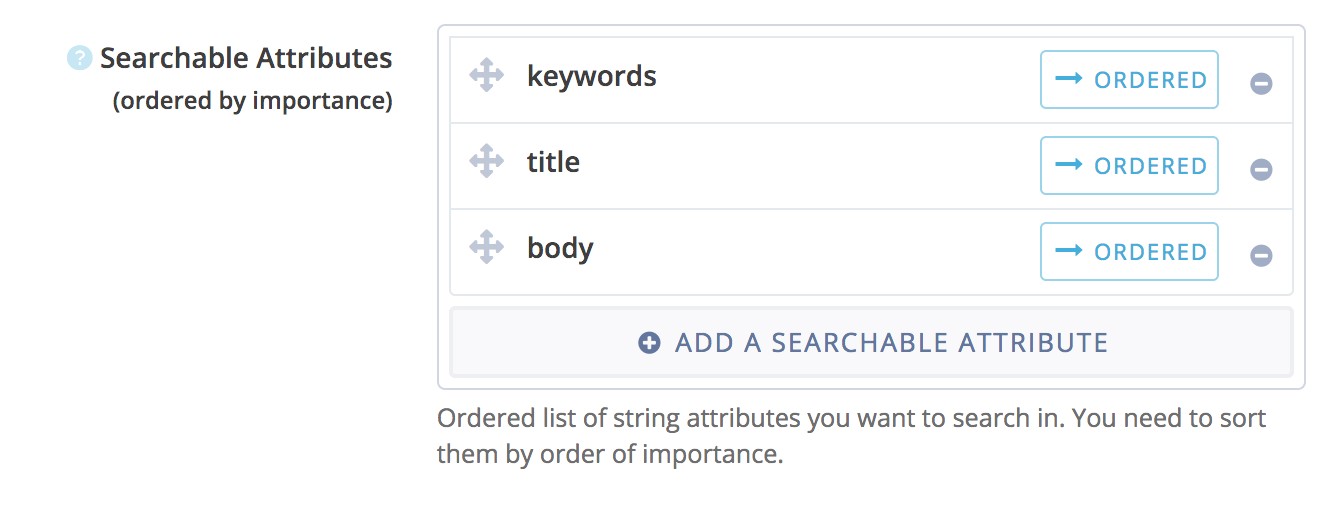The image size is (1328, 524).
Task: Toggle the ORDERED setting for keywords
Action: 1129,79
